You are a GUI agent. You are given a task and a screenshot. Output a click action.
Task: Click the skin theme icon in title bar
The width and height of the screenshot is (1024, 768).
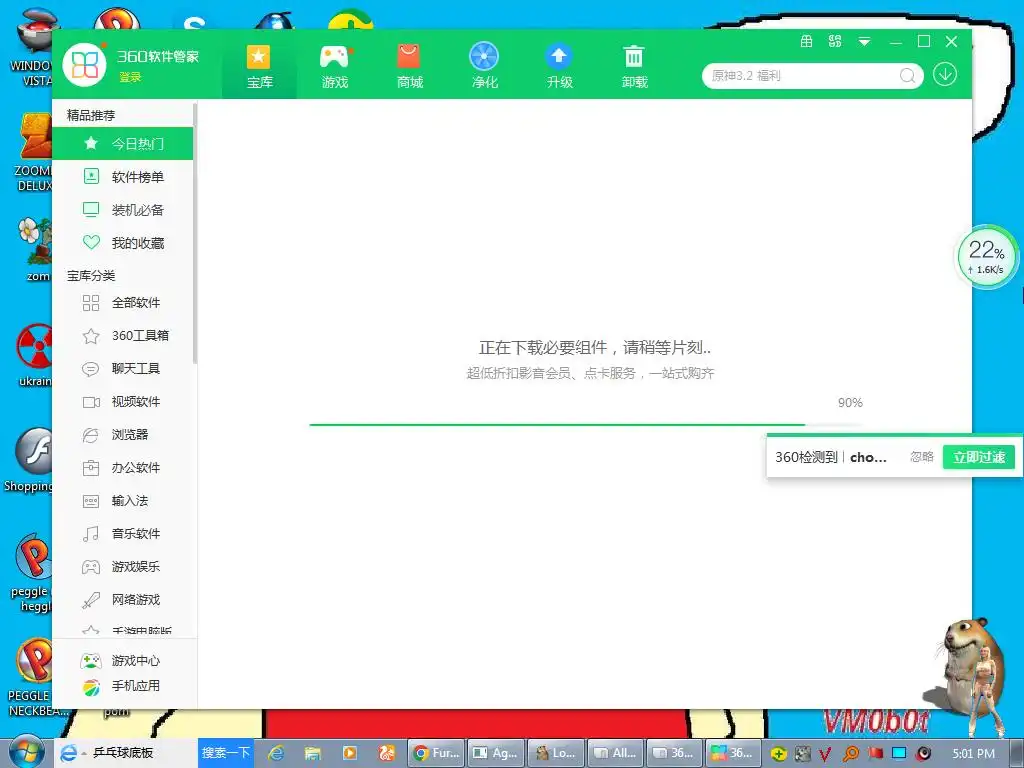[835, 42]
